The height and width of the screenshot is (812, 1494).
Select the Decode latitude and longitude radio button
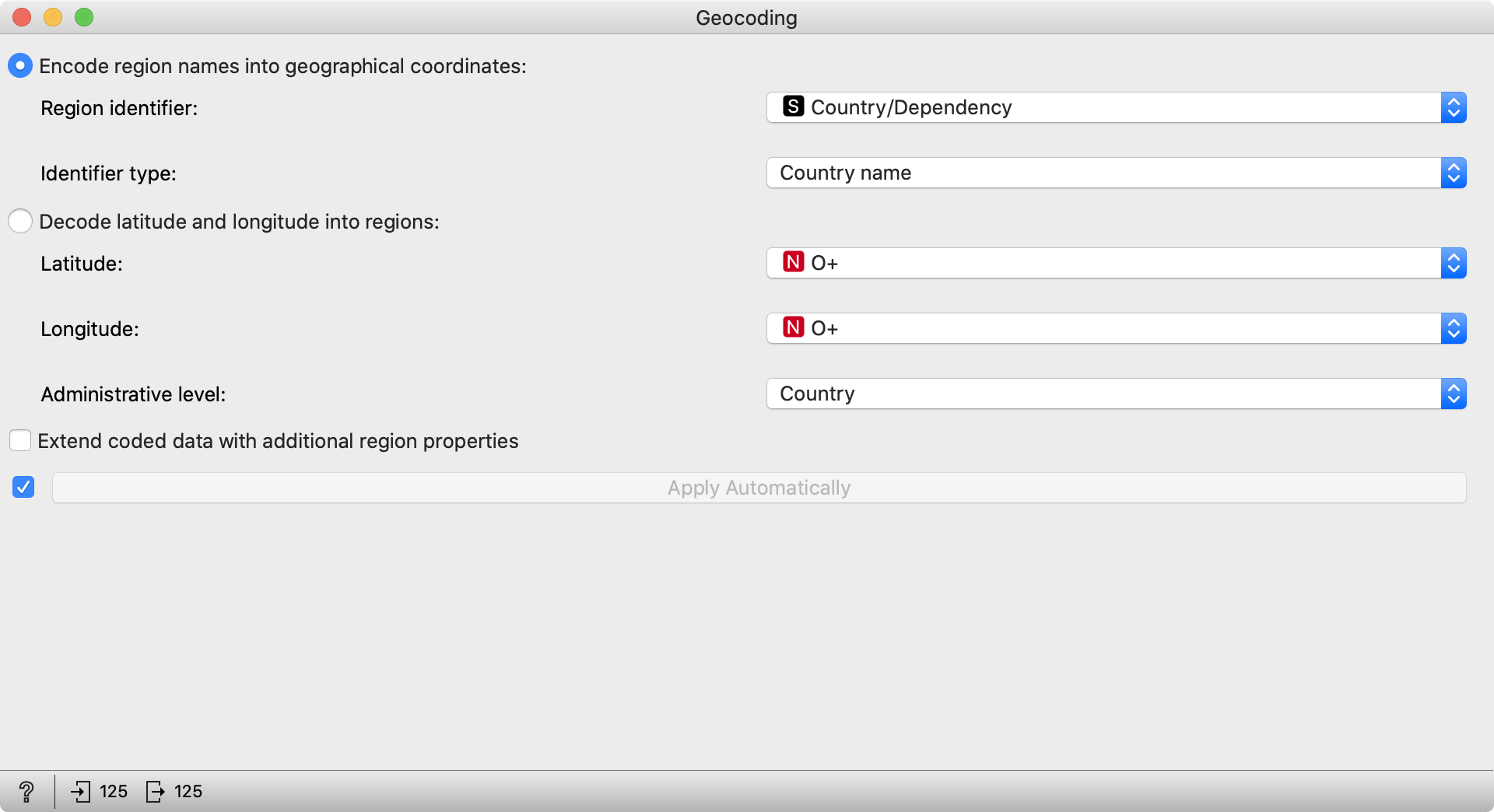pos(20,221)
